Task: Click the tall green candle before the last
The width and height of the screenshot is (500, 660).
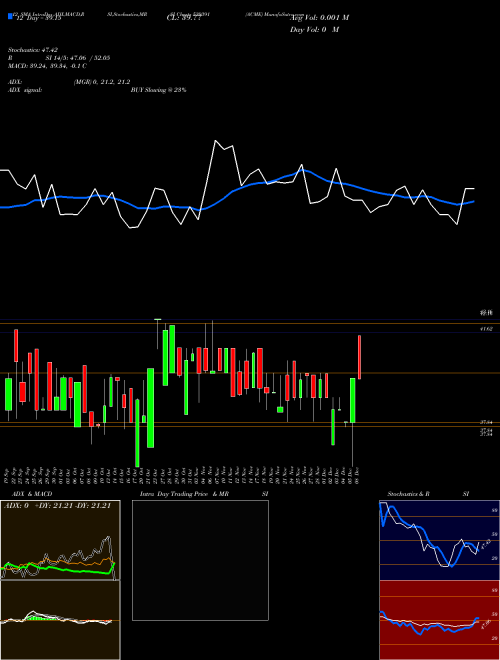Action: [x=353, y=400]
